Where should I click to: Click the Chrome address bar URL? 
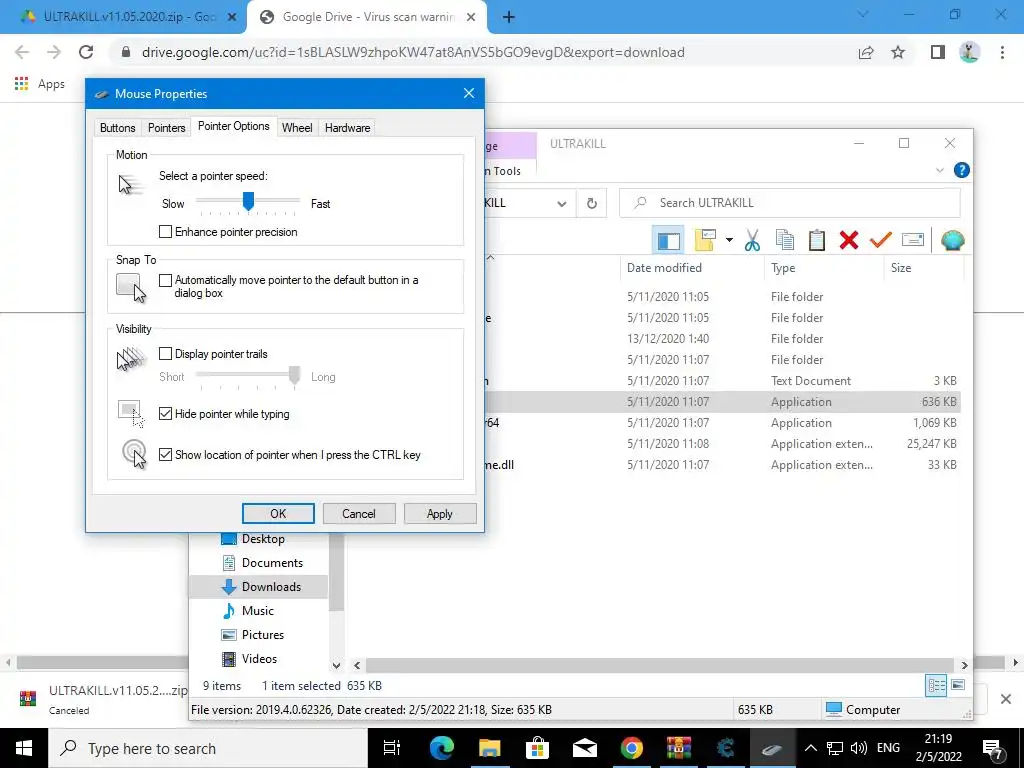[x=413, y=52]
